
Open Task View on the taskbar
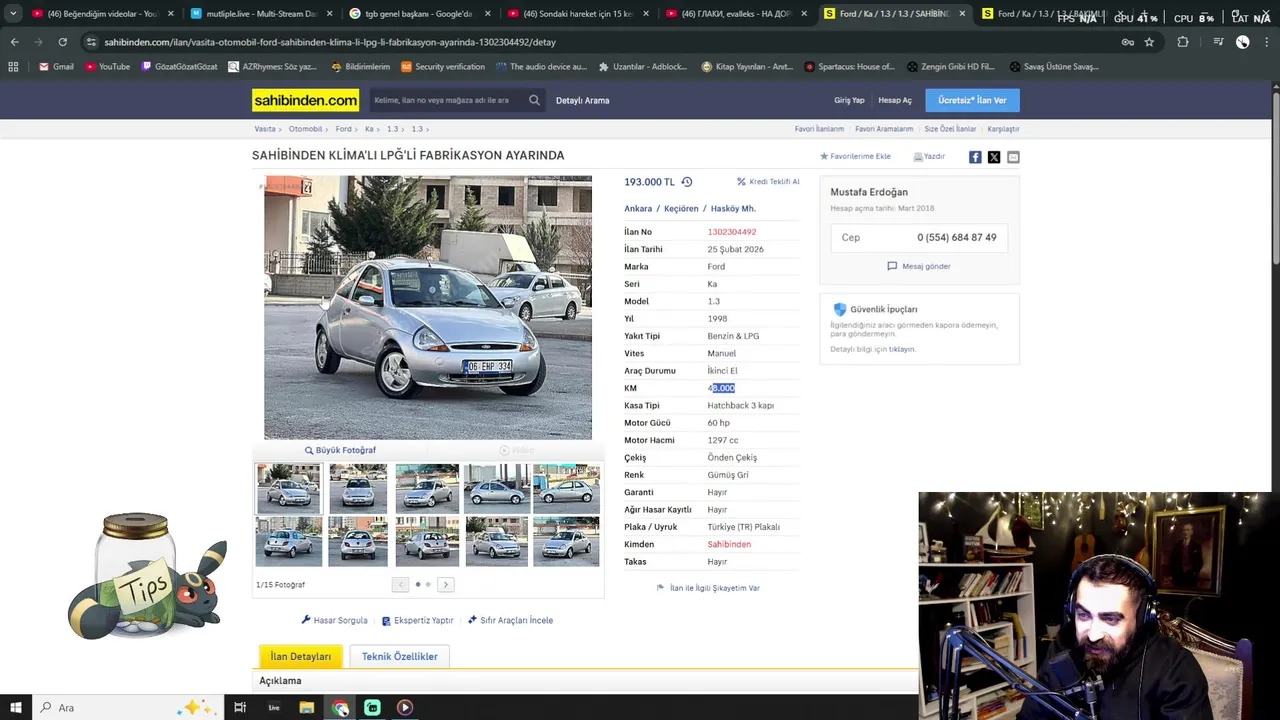click(240, 707)
